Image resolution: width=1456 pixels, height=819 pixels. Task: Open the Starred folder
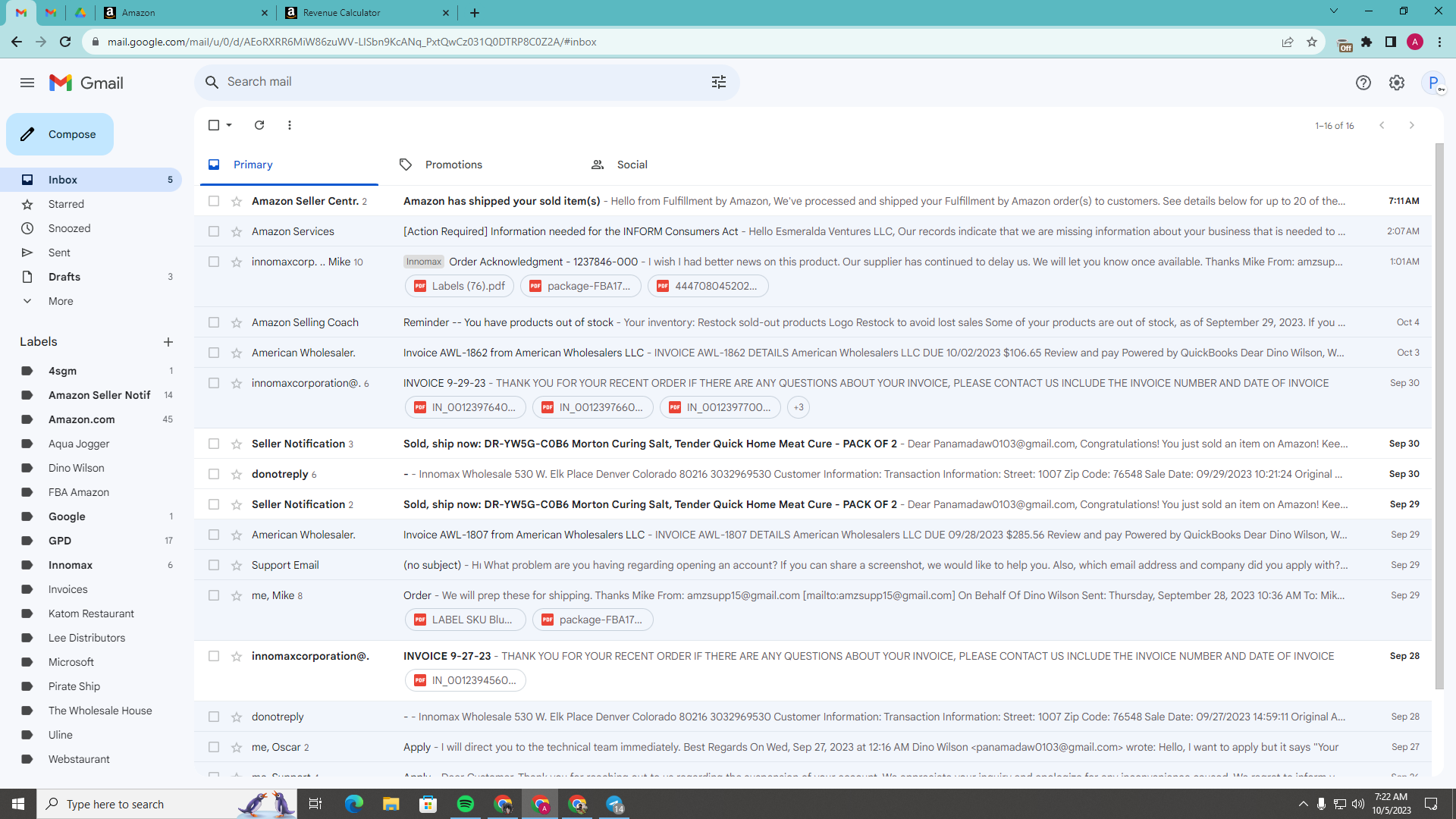click(91, 204)
